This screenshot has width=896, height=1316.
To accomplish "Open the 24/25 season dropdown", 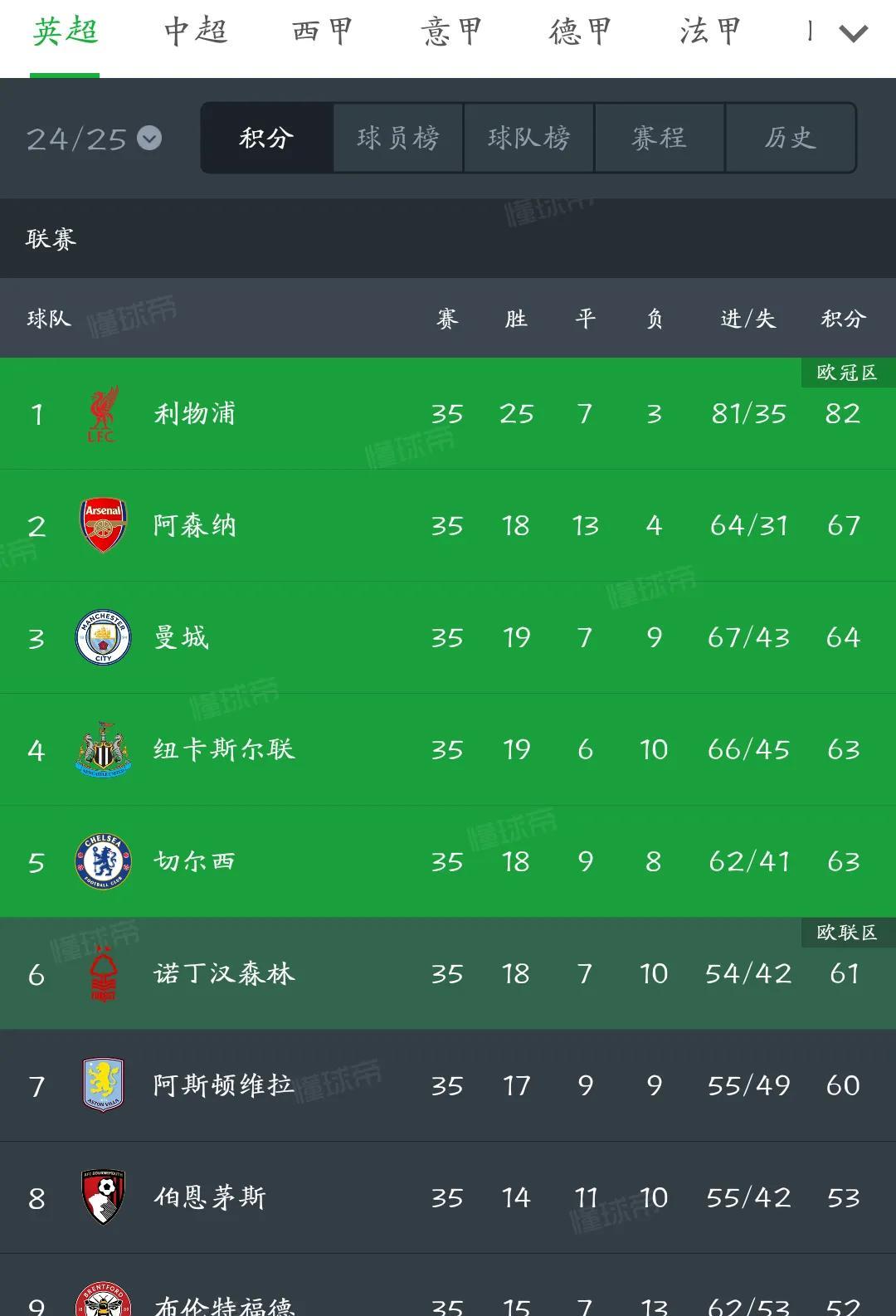I will [94, 139].
